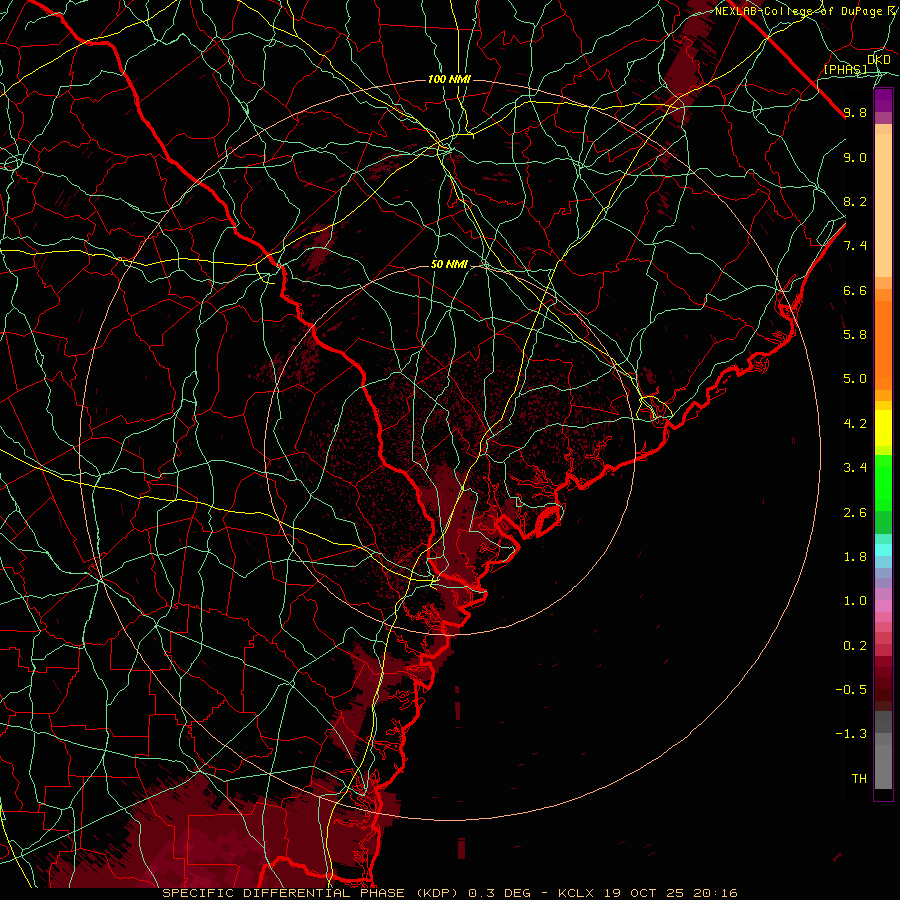Click the KCLX station ID in the caption
The width and height of the screenshot is (900, 900).
577,893
